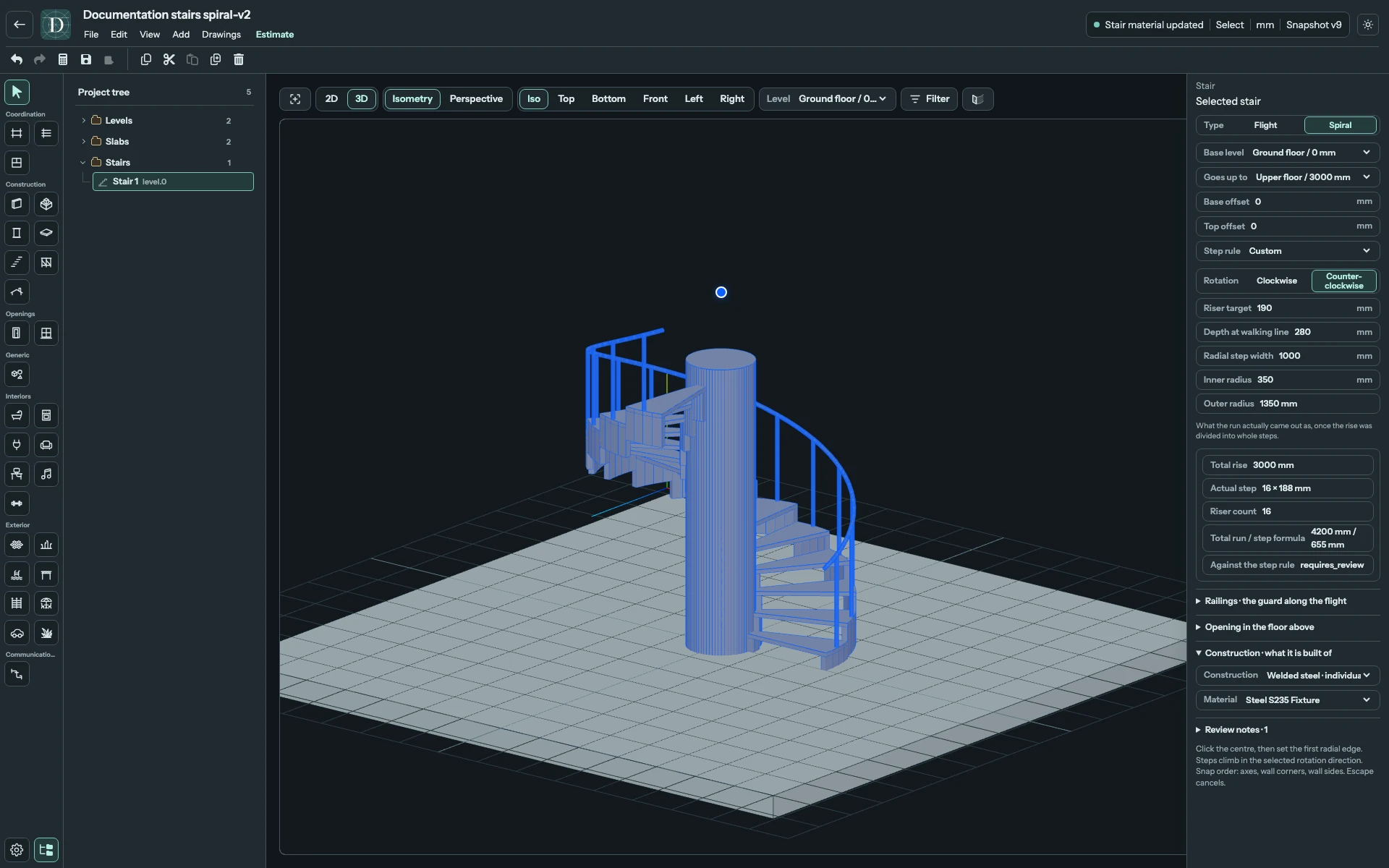Open the Step rule dropdown
The width and height of the screenshot is (1389, 868).
(x=1288, y=251)
